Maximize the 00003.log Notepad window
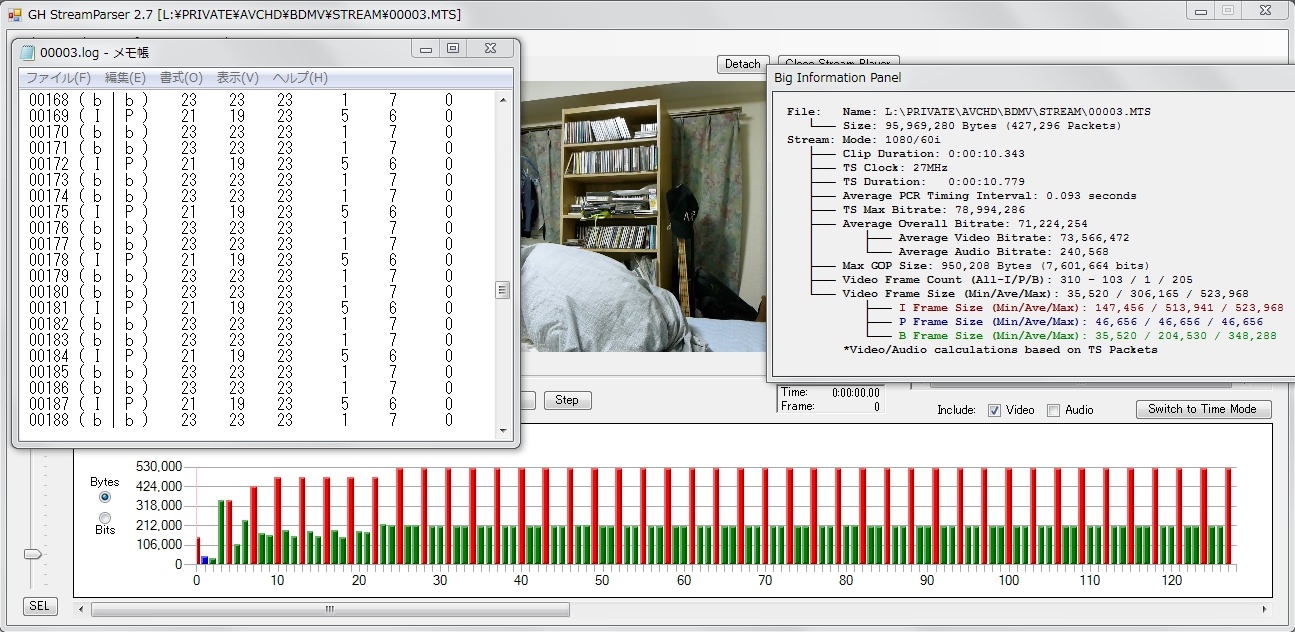The height and width of the screenshot is (632, 1295). (453, 49)
